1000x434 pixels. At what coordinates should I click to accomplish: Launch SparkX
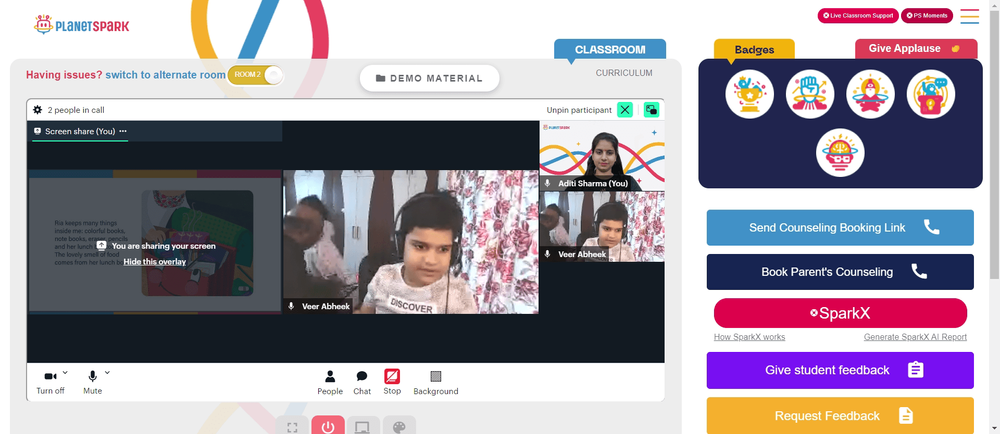coord(840,314)
